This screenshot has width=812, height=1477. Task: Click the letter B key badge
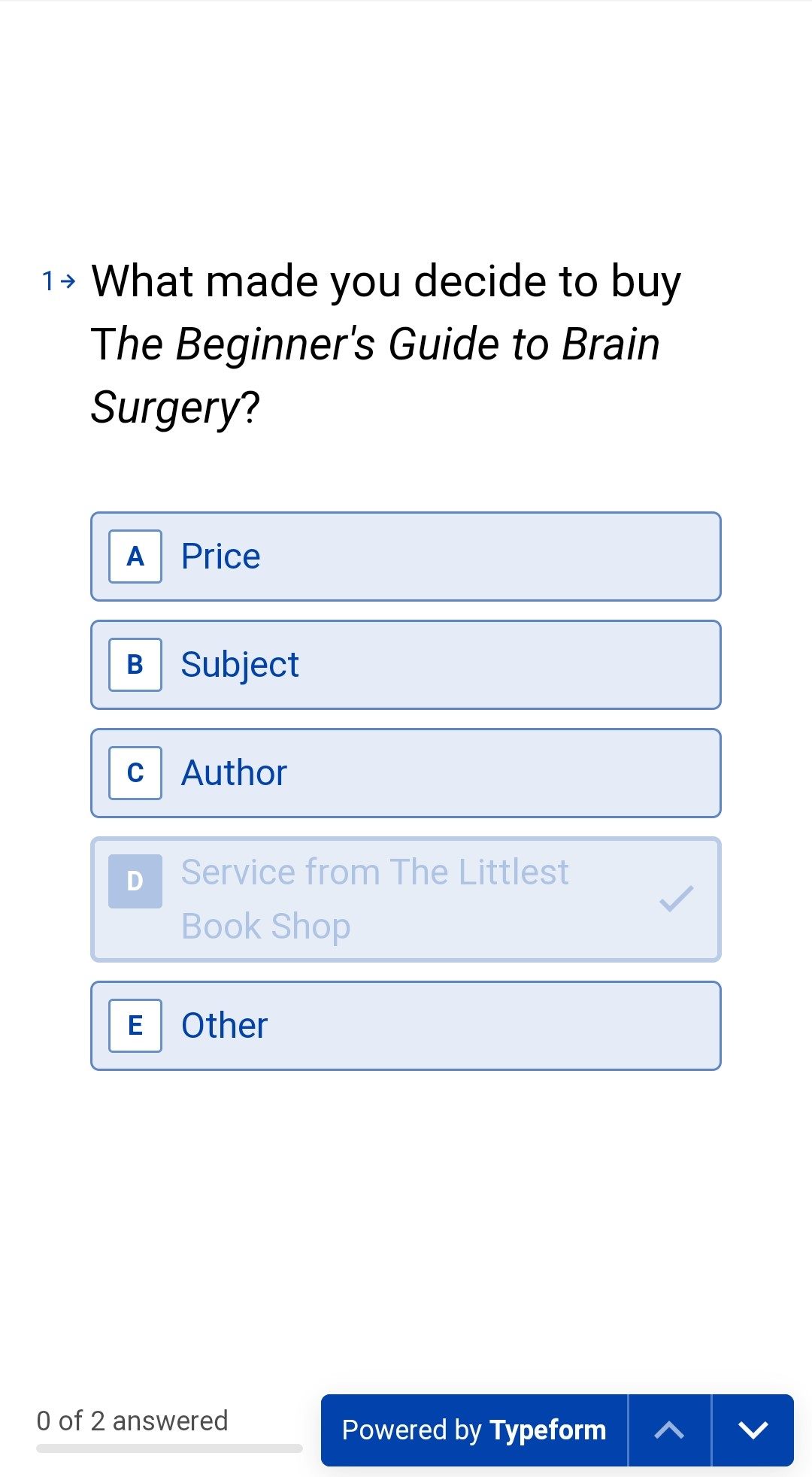click(135, 665)
